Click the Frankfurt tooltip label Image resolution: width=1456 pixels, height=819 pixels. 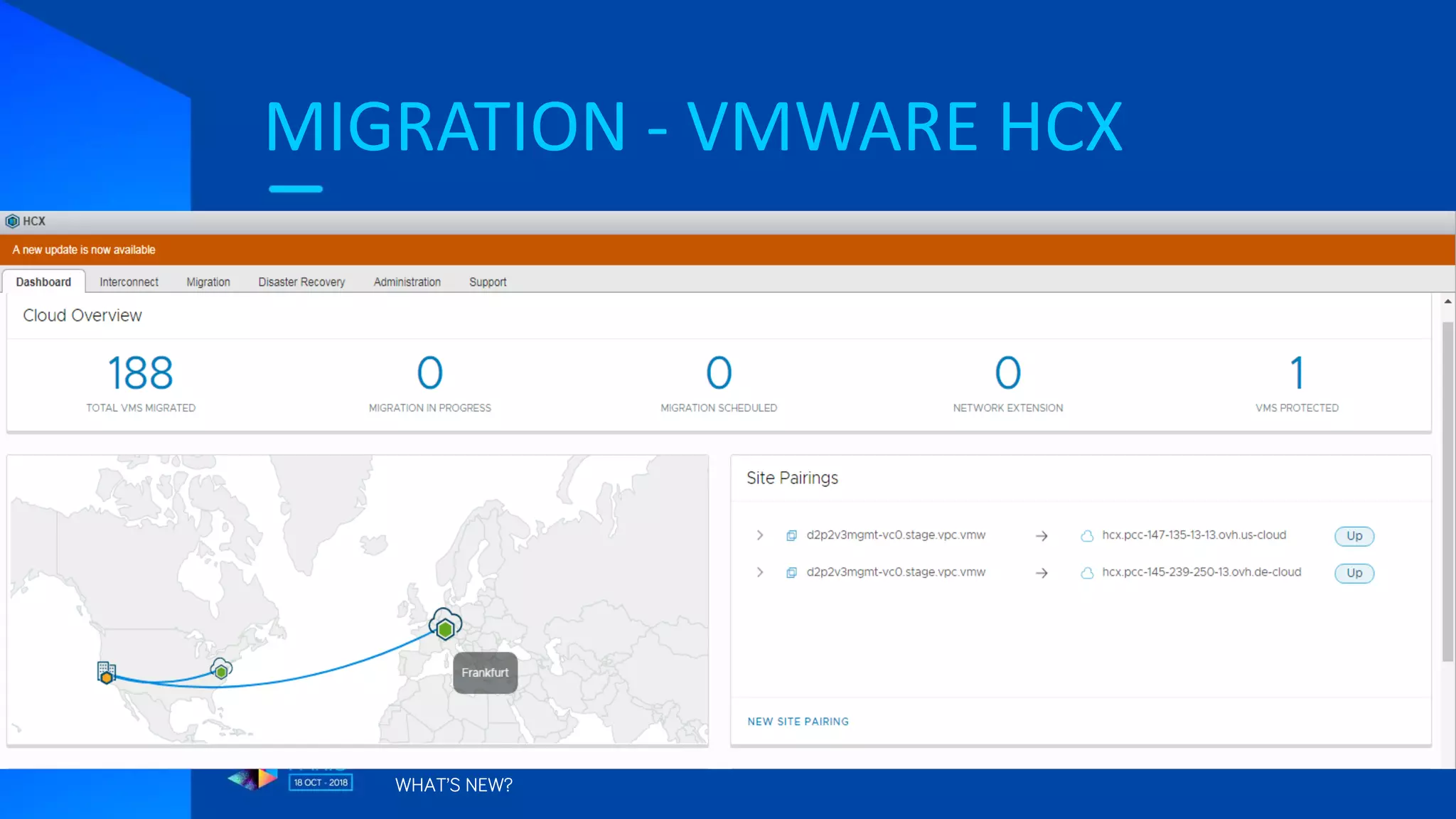485,673
